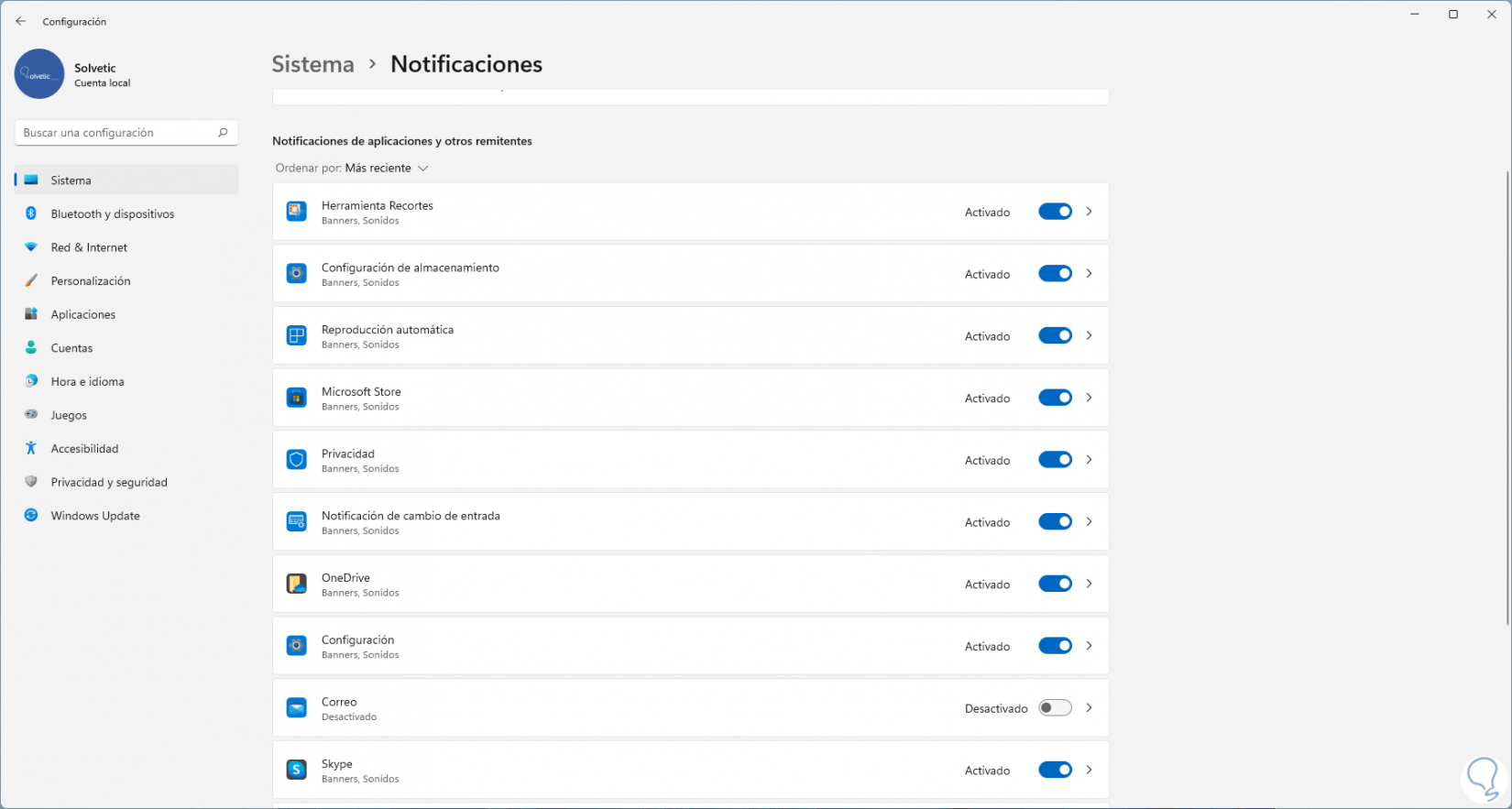Click the Herramienta Recortes app icon
This screenshot has width=1512, height=809.
[296, 212]
